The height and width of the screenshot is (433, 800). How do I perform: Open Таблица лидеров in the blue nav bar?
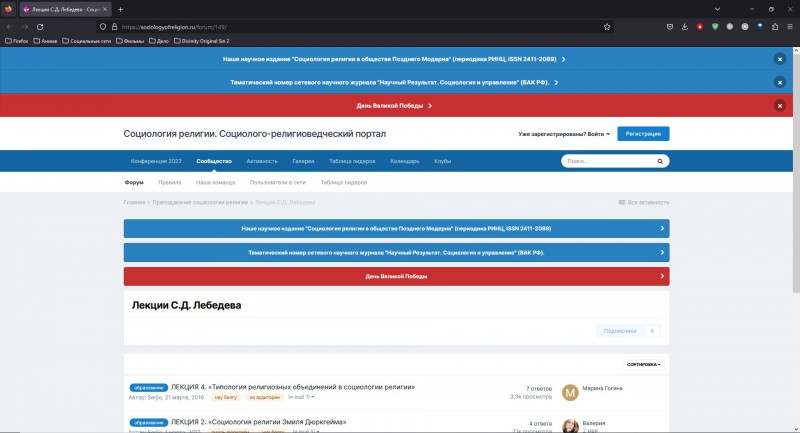[x=352, y=161]
